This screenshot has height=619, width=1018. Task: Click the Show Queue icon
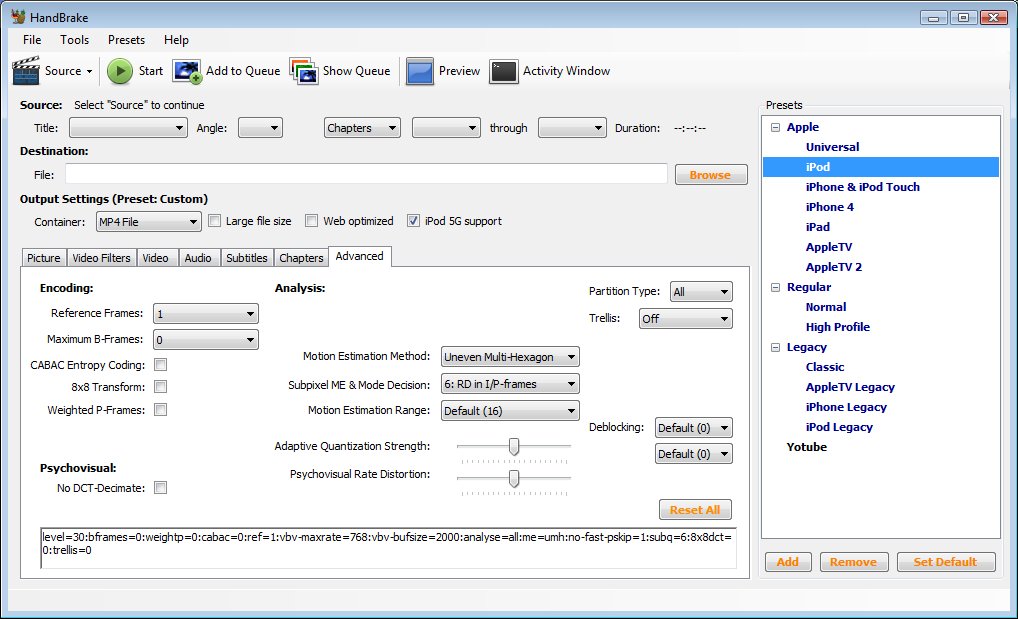pos(304,71)
